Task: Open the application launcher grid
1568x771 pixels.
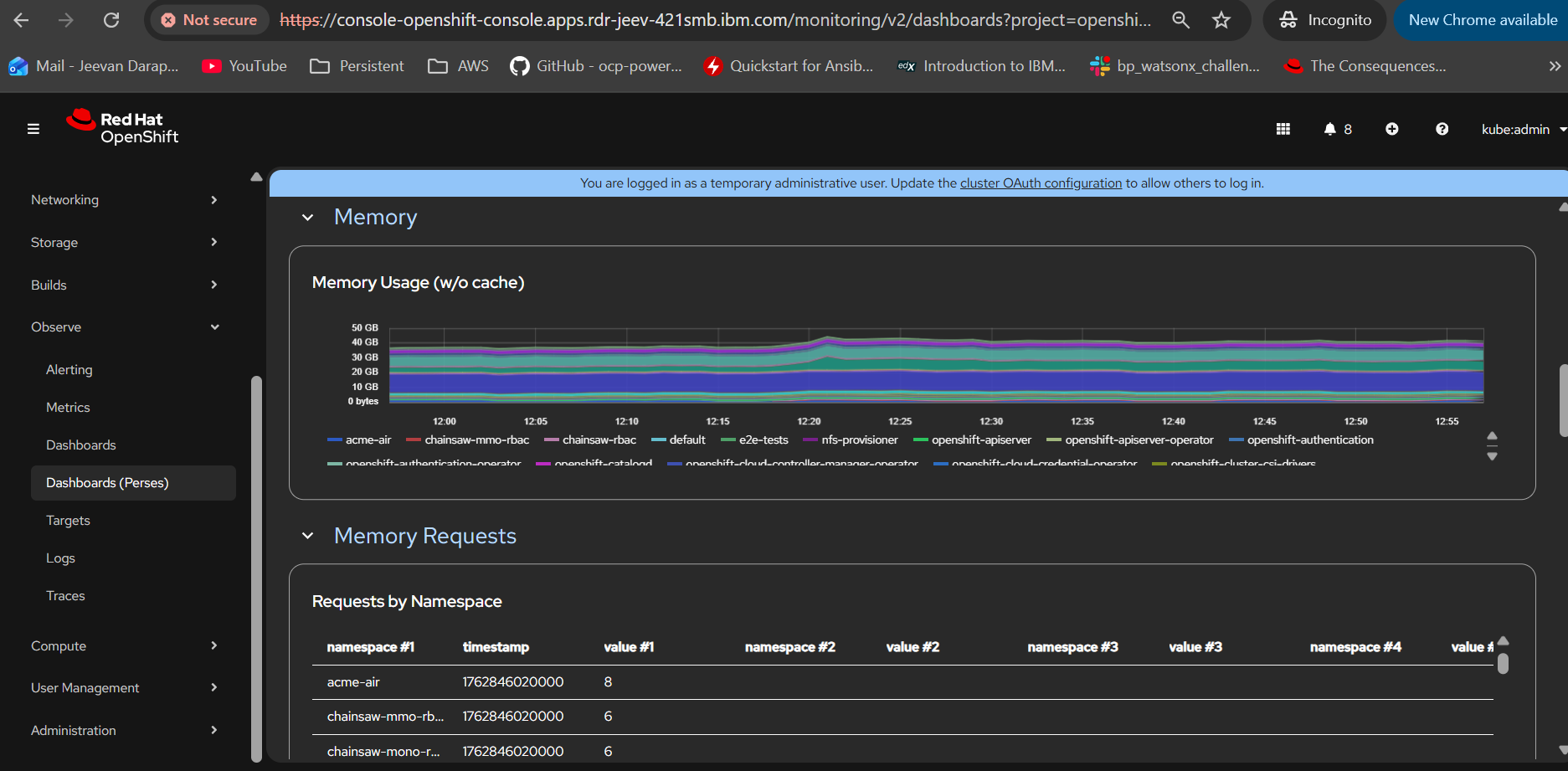Action: point(1283,129)
